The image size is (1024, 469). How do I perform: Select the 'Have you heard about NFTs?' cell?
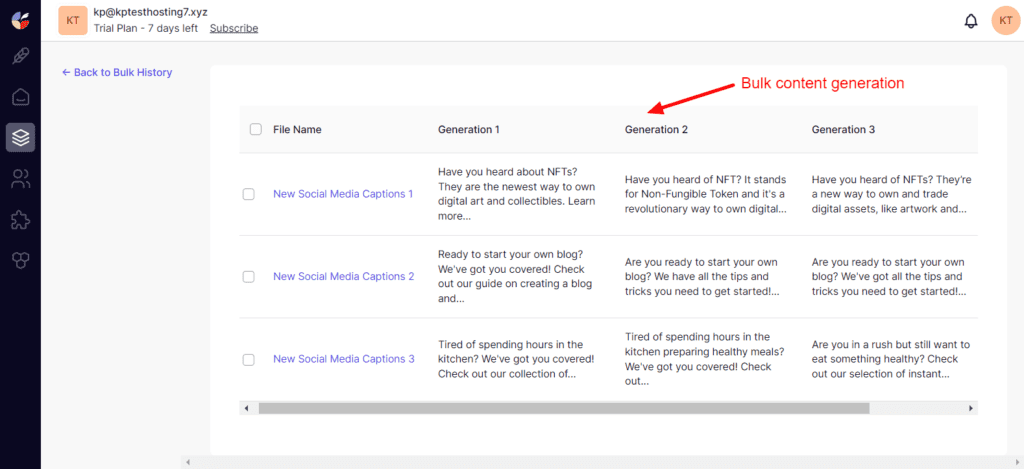[x=517, y=194]
